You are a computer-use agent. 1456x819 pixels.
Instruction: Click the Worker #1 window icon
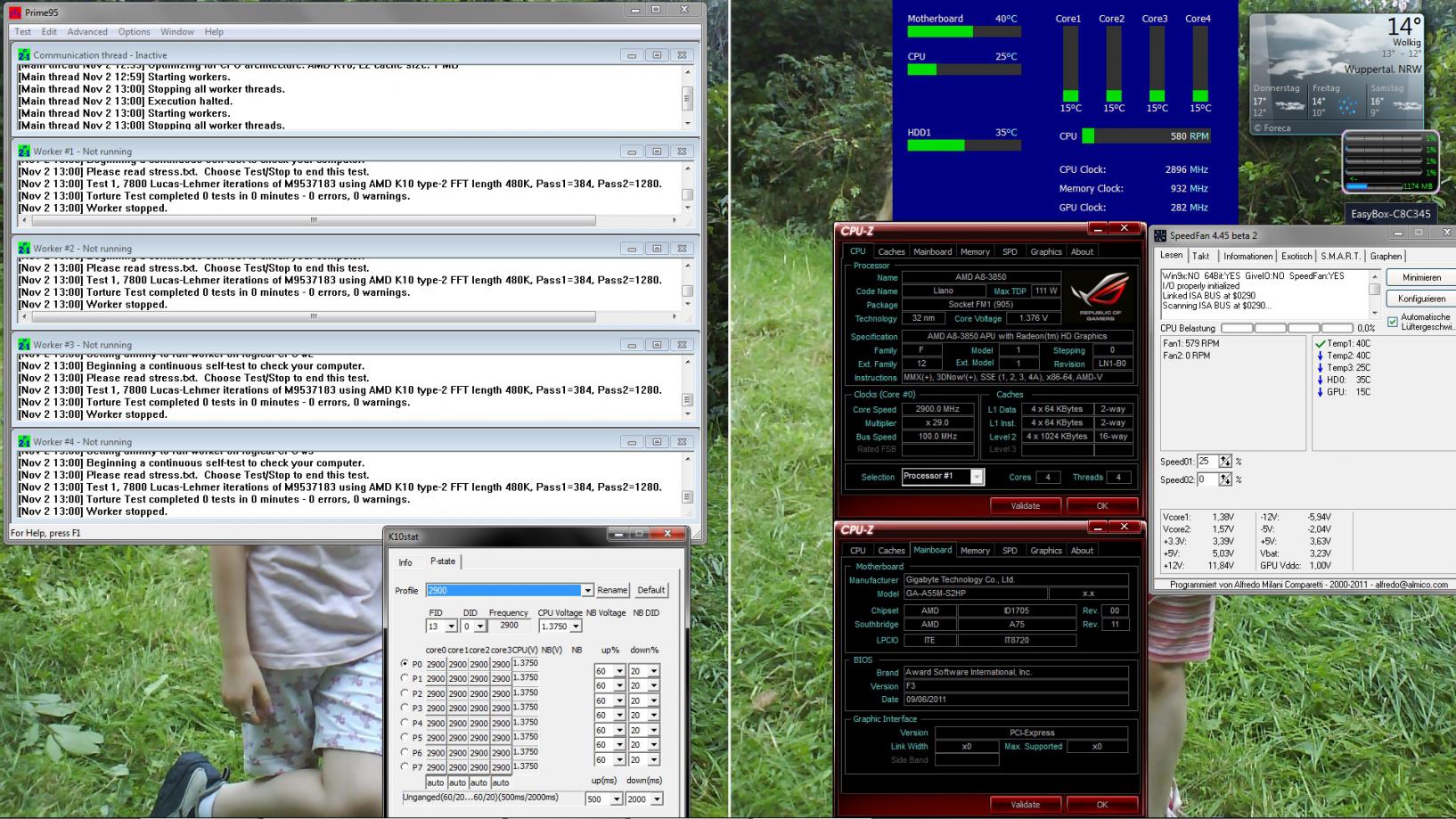(24, 152)
